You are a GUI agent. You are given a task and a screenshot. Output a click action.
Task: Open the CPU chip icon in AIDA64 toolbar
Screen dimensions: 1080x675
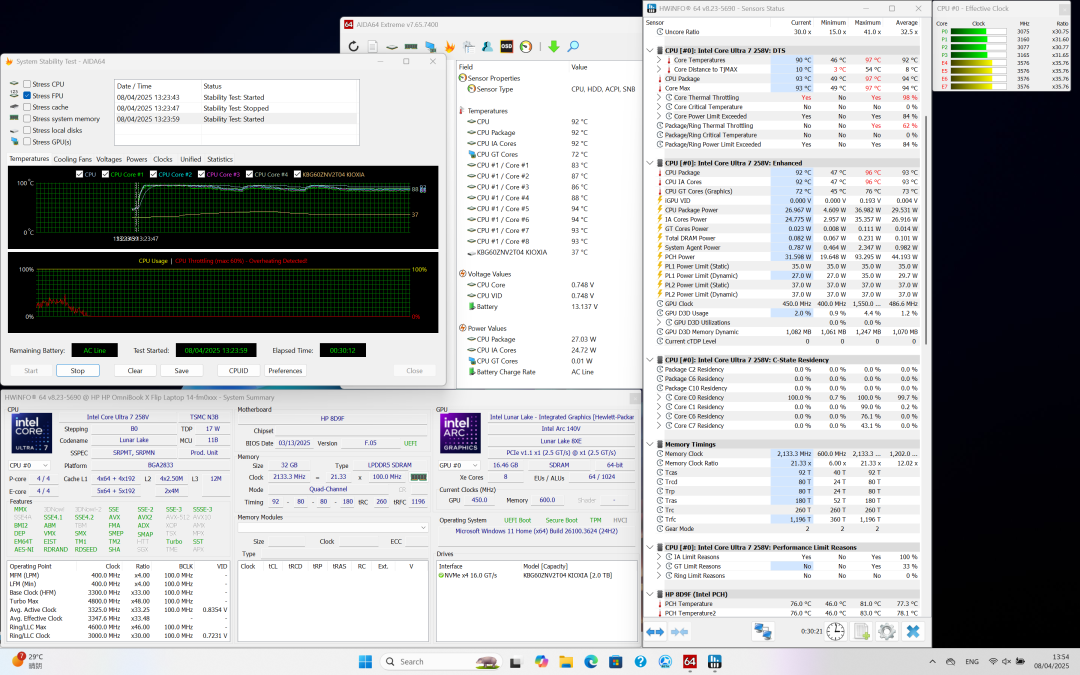point(392,46)
